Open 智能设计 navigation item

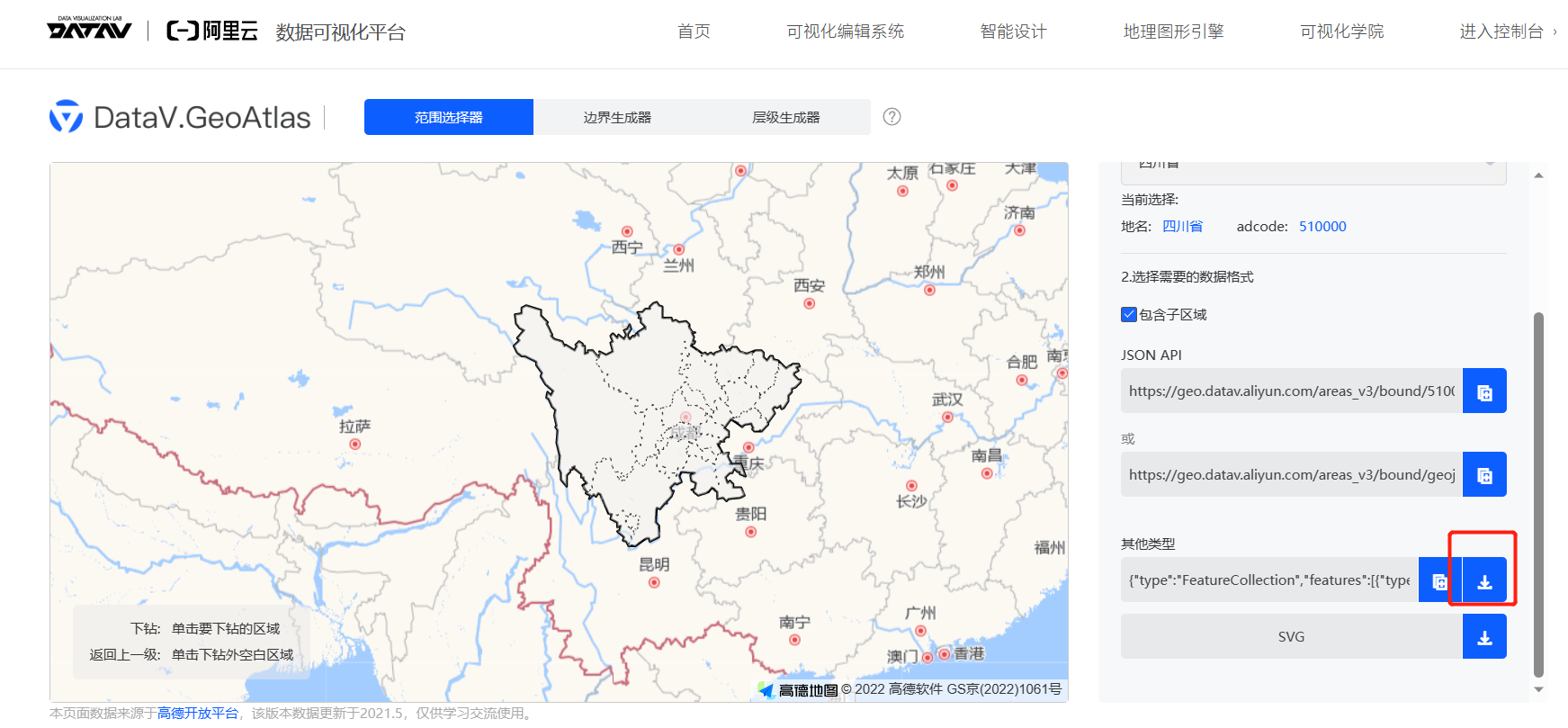(1014, 31)
